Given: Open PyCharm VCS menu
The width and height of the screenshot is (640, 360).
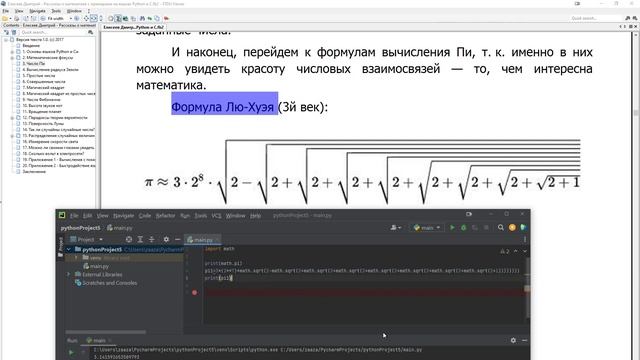Looking at the screenshot, I should click(x=216, y=216).
